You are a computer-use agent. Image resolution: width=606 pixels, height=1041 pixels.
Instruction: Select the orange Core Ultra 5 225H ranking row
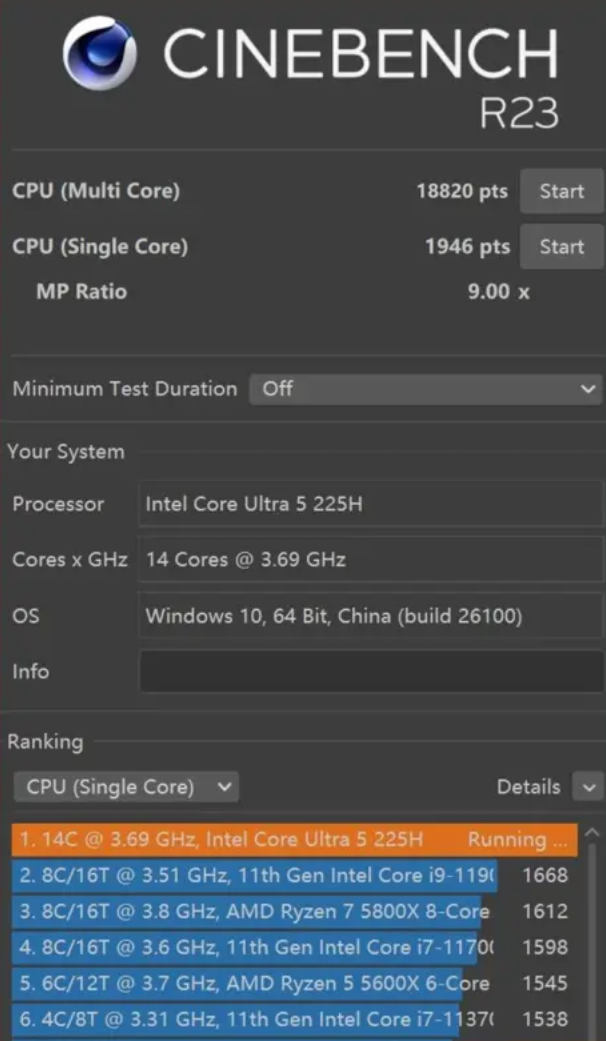(295, 839)
